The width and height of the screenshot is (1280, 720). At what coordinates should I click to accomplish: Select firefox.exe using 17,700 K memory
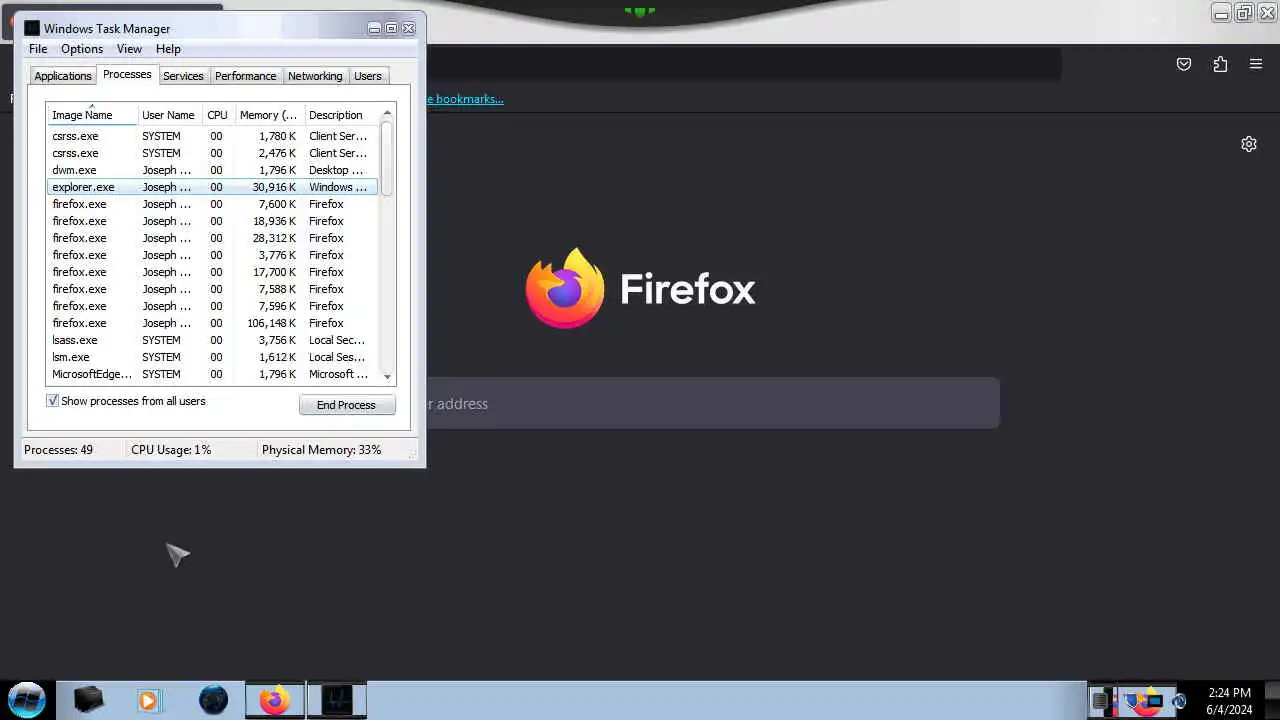click(x=213, y=272)
